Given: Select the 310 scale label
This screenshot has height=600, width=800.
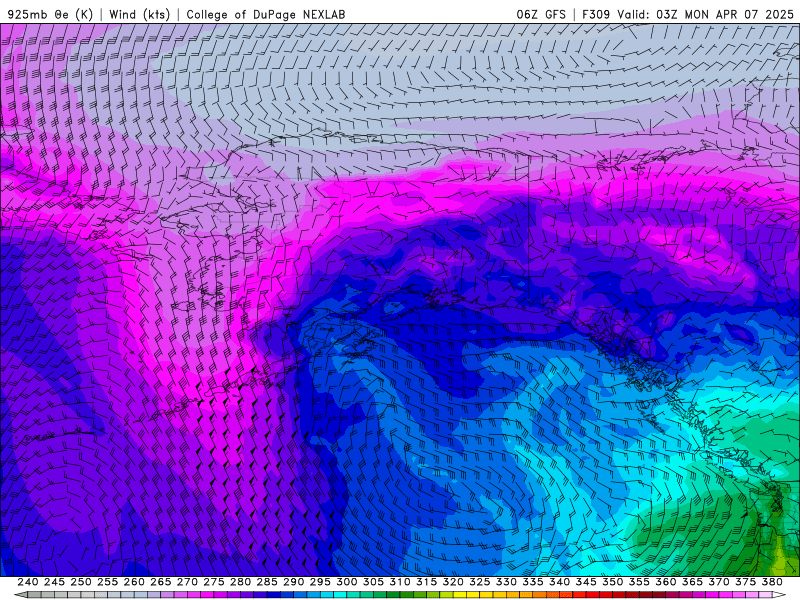Looking at the screenshot, I should click(x=400, y=582).
